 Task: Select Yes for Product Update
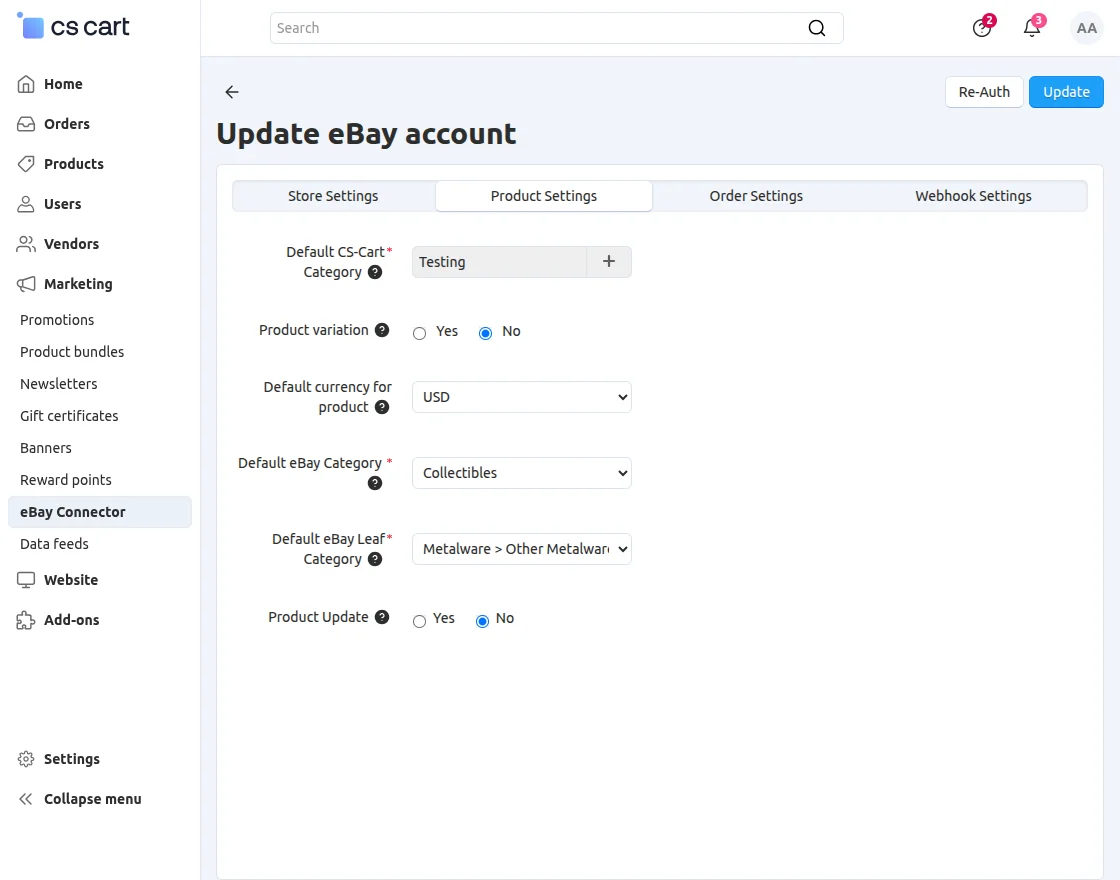point(419,621)
